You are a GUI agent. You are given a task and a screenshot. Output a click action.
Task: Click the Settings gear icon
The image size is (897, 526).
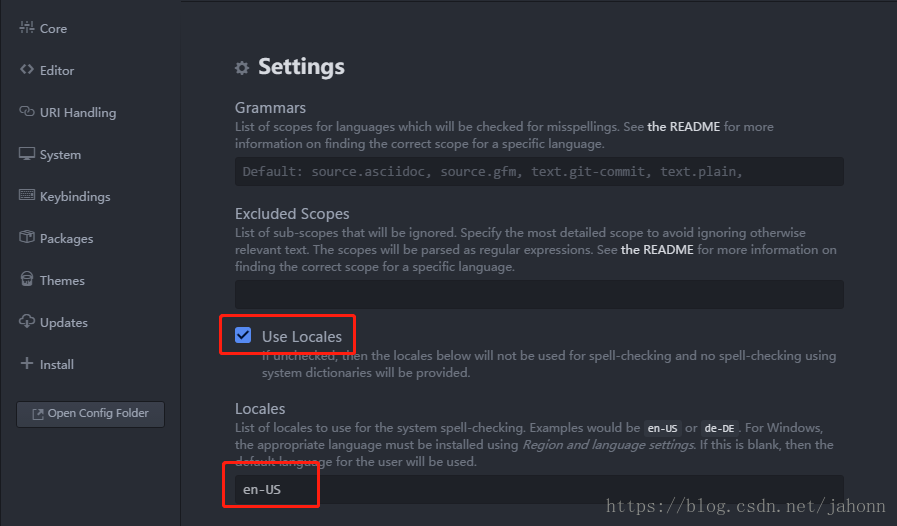coord(242,68)
